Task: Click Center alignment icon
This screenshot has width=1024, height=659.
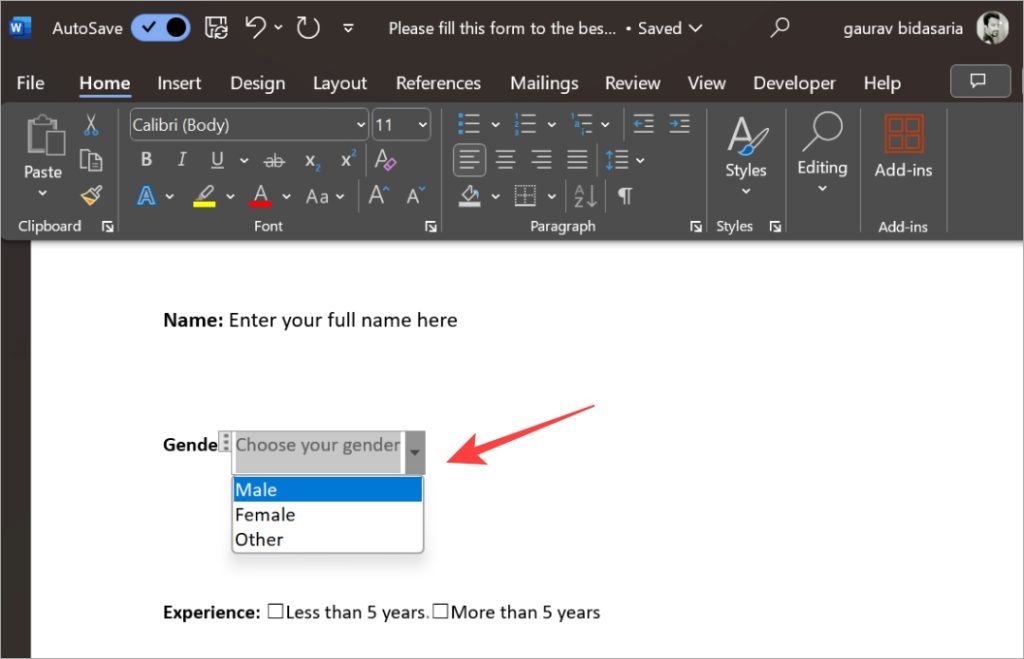Action: click(505, 159)
